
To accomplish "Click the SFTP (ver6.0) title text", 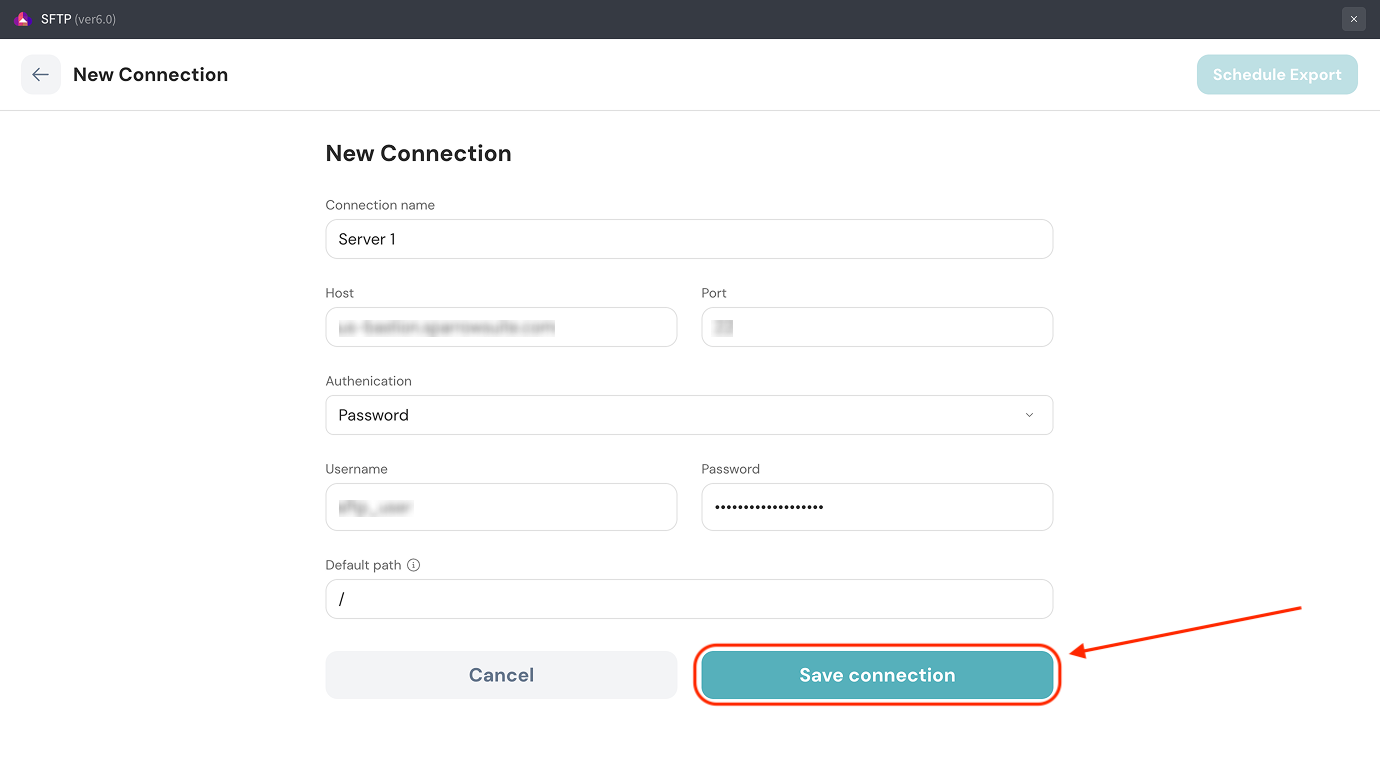I will click(78, 19).
